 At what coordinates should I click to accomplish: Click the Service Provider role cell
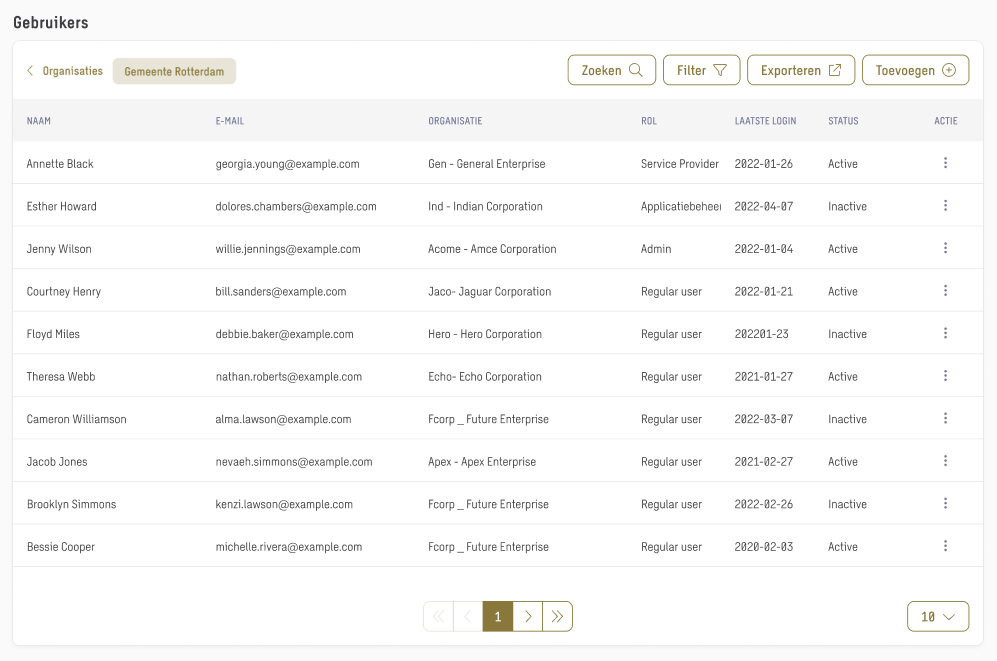pos(680,163)
